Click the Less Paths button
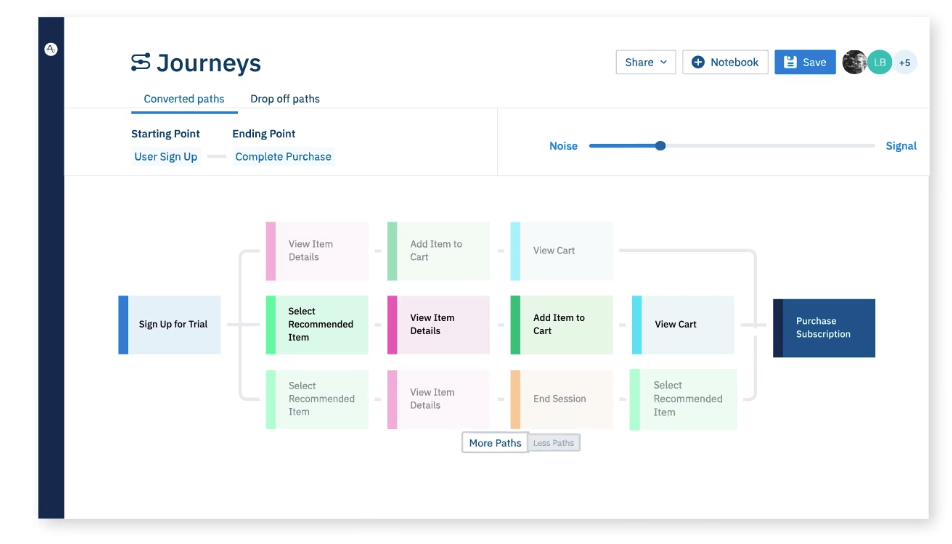Viewport: 952px width, 544px height. click(554, 443)
